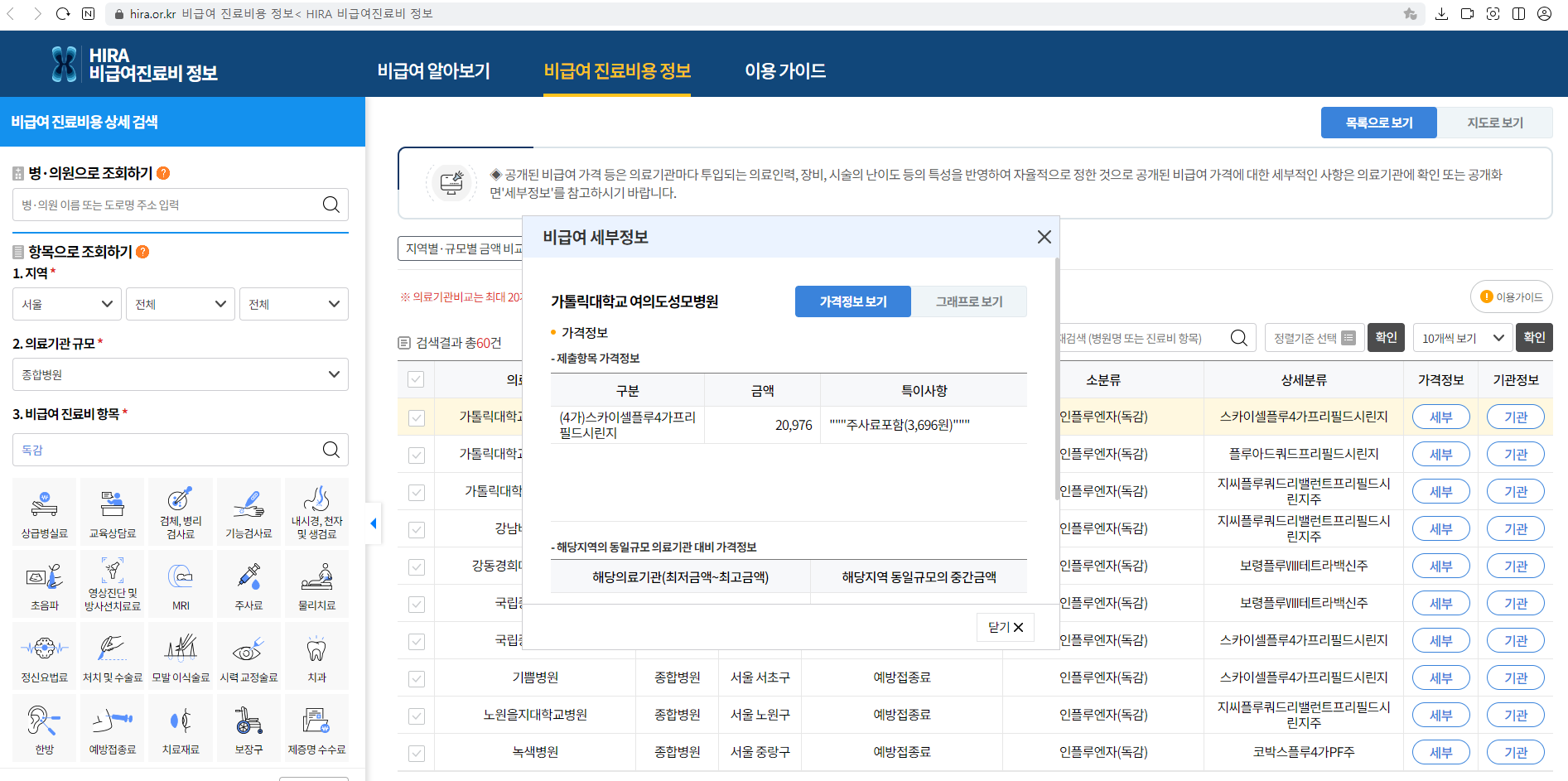1568x781 pixels.
Task: Open 비급여 진료비용 정보 menu
Action: click(x=617, y=71)
